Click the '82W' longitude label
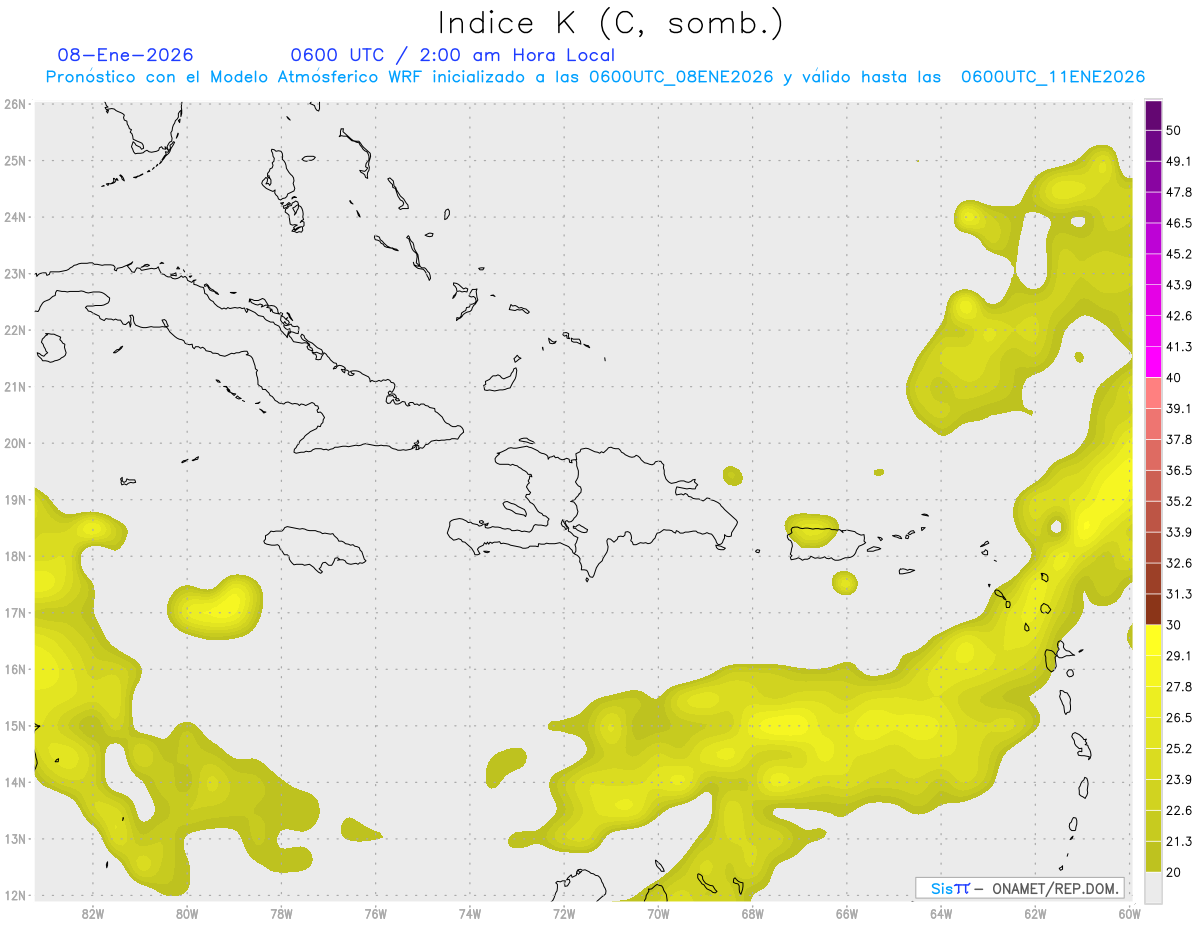The height and width of the screenshot is (927, 1200). 92,913
